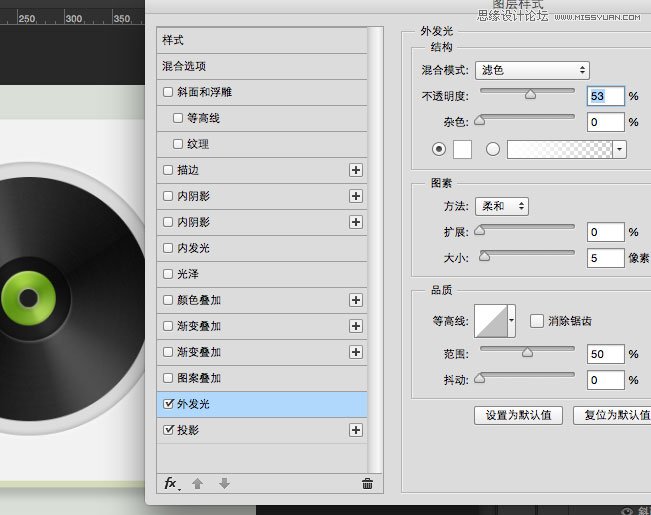Click the 大小 slider handle

click(484, 256)
